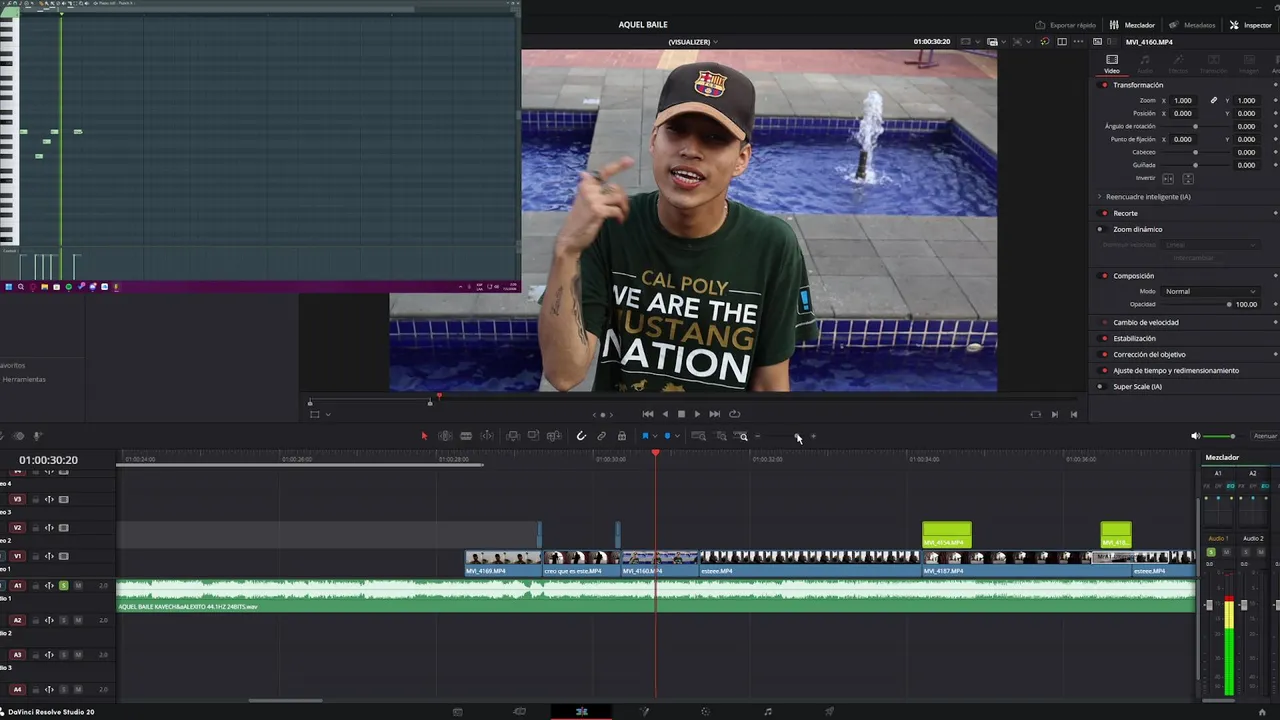Select the arrow selection mode tool
The height and width of the screenshot is (720, 1280).
(424, 436)
